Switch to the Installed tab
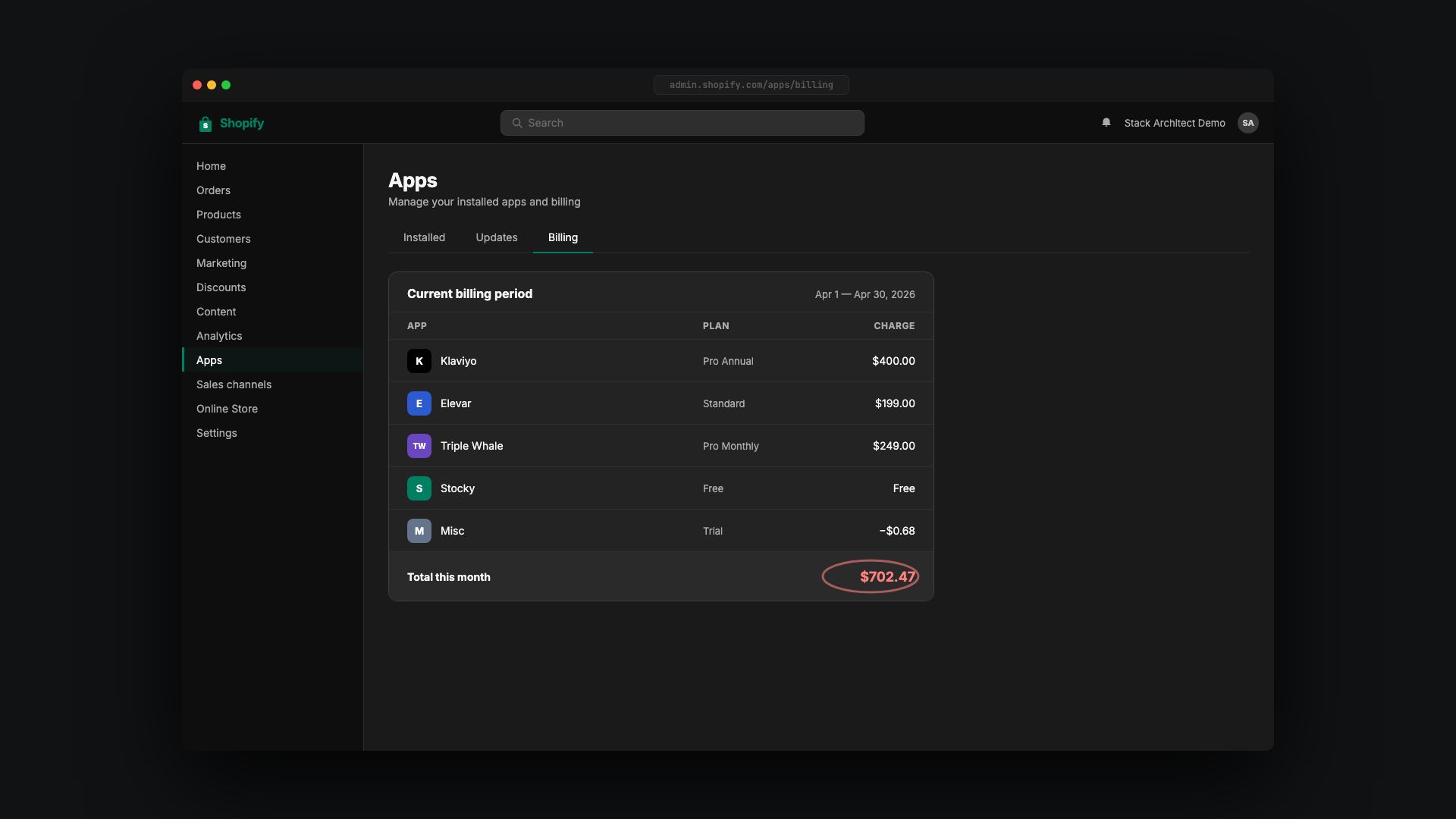The width and height of the screenshot is (1456, 819). pos(424,237)
